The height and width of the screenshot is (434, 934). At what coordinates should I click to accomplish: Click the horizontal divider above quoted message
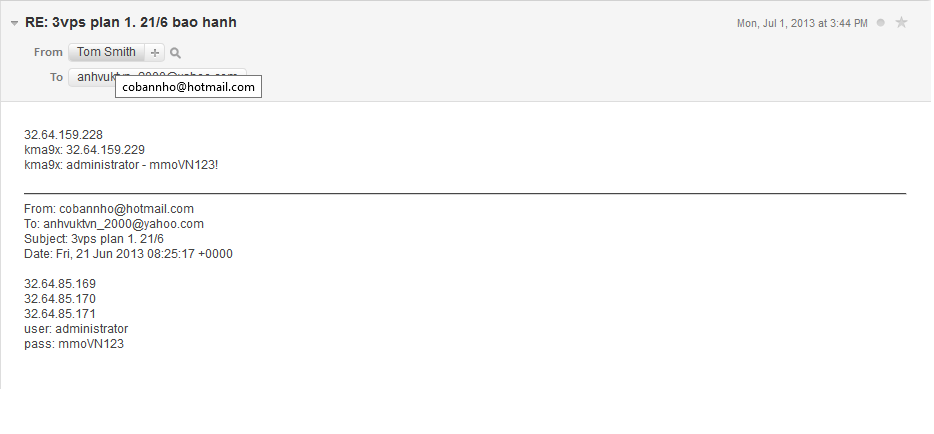(x=465, y=192)
